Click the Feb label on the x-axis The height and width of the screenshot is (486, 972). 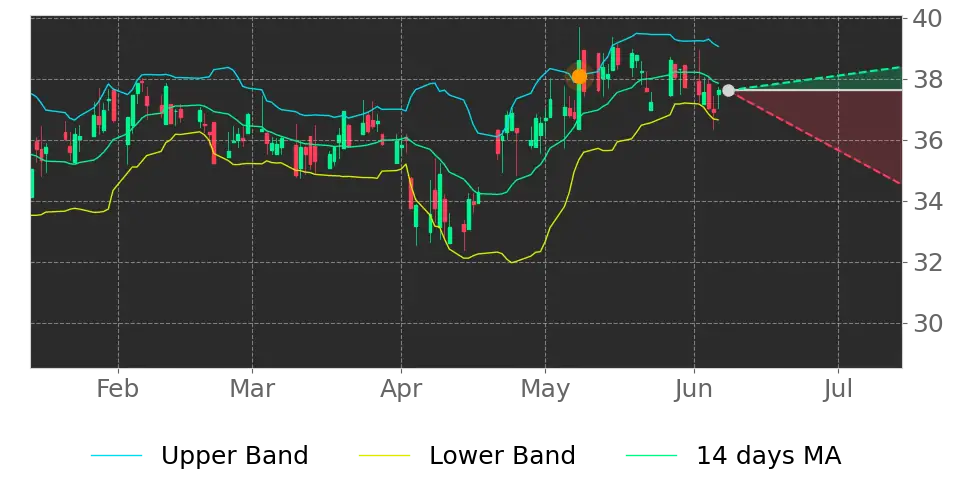click(118, 389)
